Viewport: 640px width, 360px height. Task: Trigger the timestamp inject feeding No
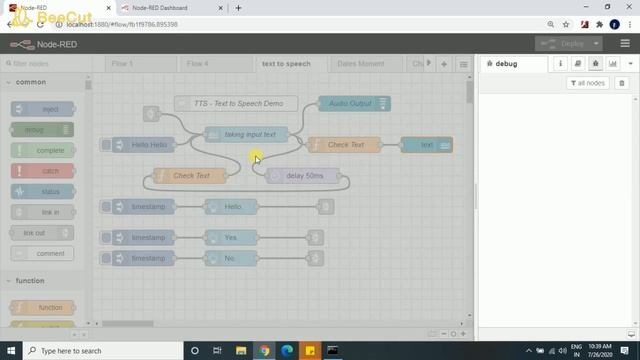pyautogui.click(x=106, y=258)
